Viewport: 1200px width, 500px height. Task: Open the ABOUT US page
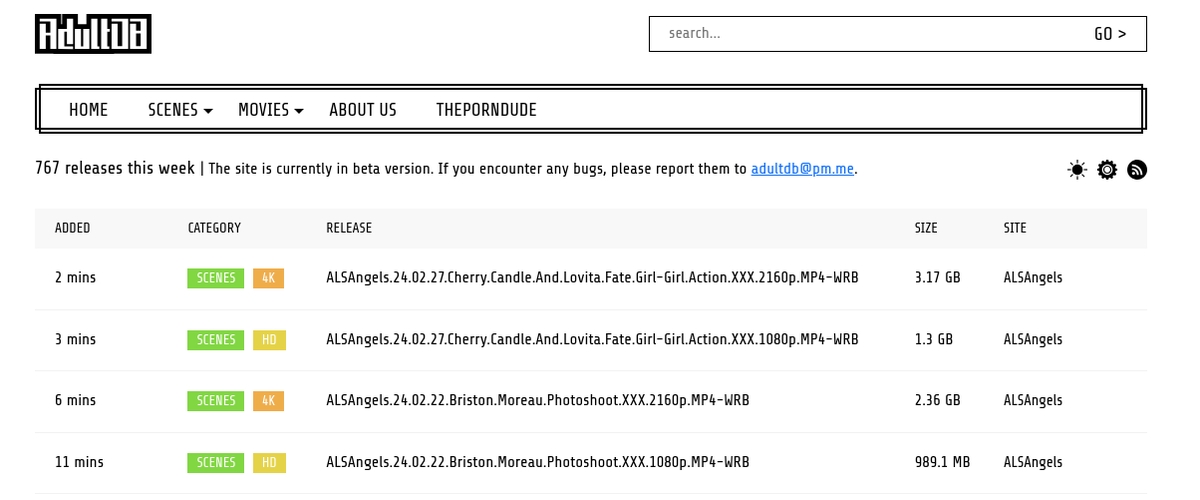coord(362,110)
